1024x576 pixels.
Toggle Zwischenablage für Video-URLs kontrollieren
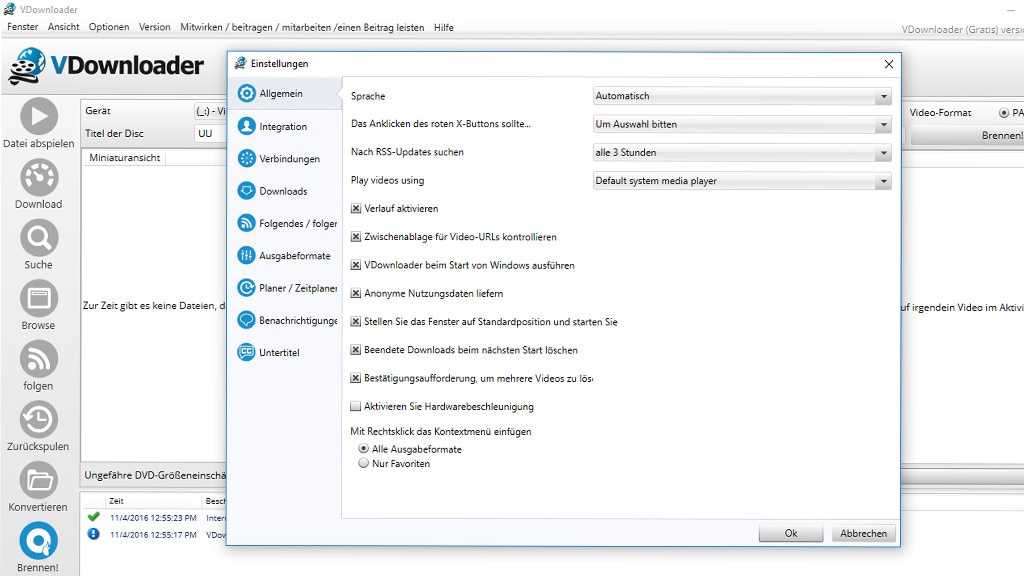coord(356,236)
